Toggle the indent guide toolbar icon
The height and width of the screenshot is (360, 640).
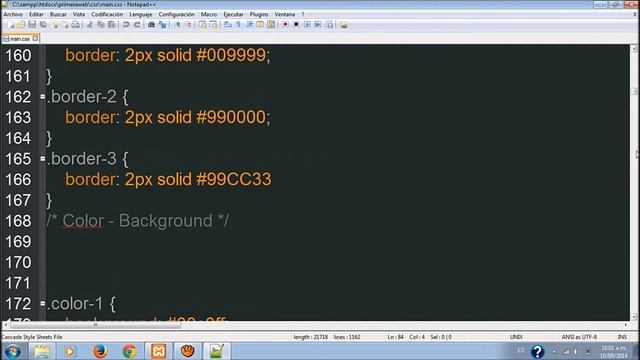[x=249, y=25]
